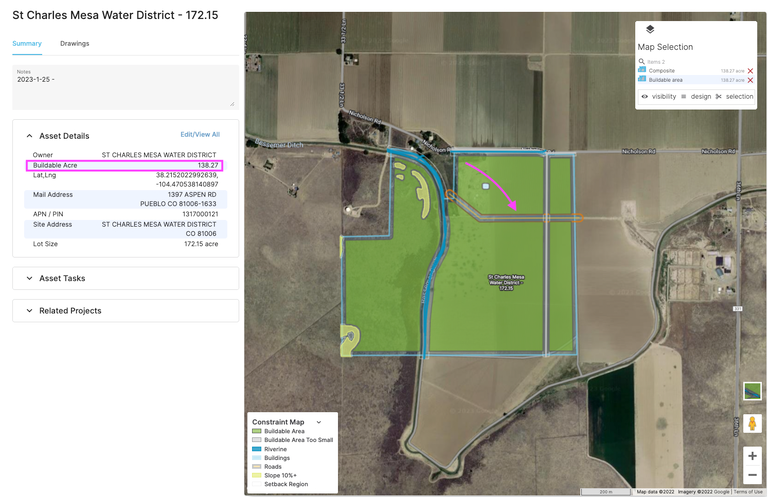
Task: Click the Setback Region legend entry
Action: click(x=286, y=484)
